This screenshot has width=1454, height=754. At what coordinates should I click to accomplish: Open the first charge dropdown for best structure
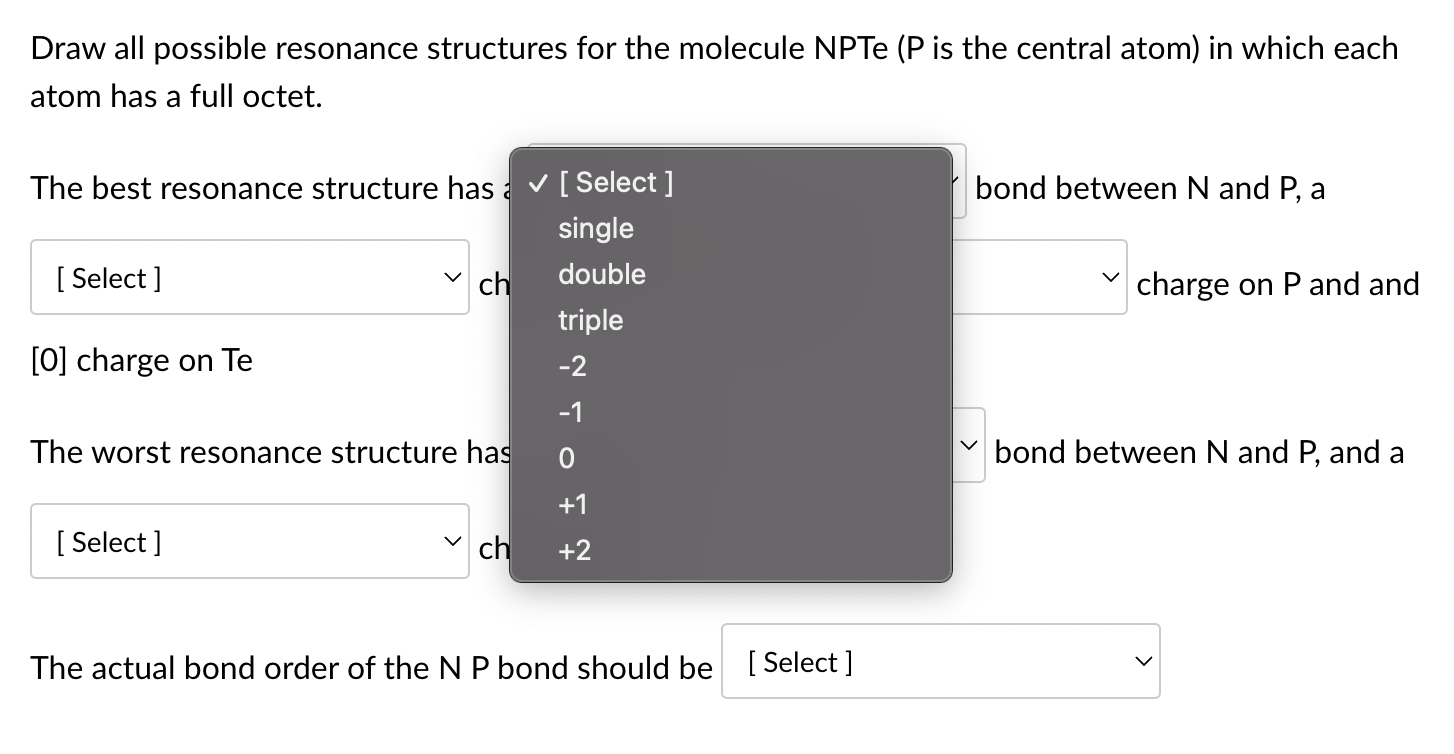249,277
